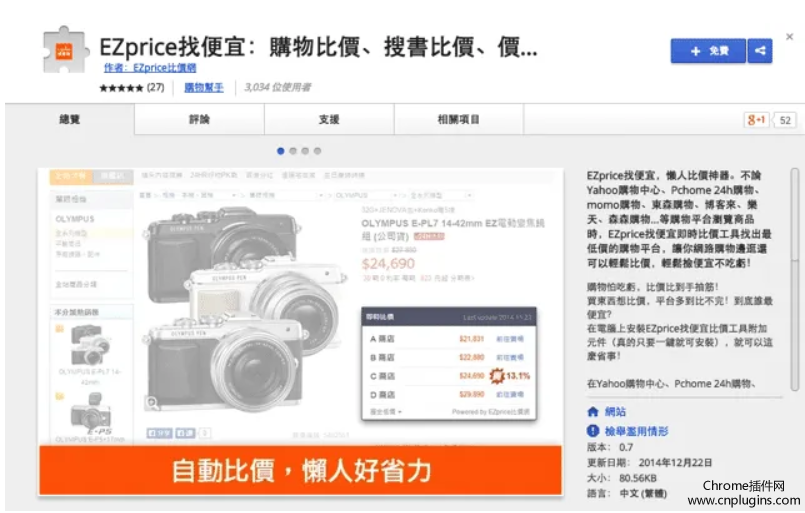Share this extension via the share icon

pyautogui.click(x=760, y=51)
